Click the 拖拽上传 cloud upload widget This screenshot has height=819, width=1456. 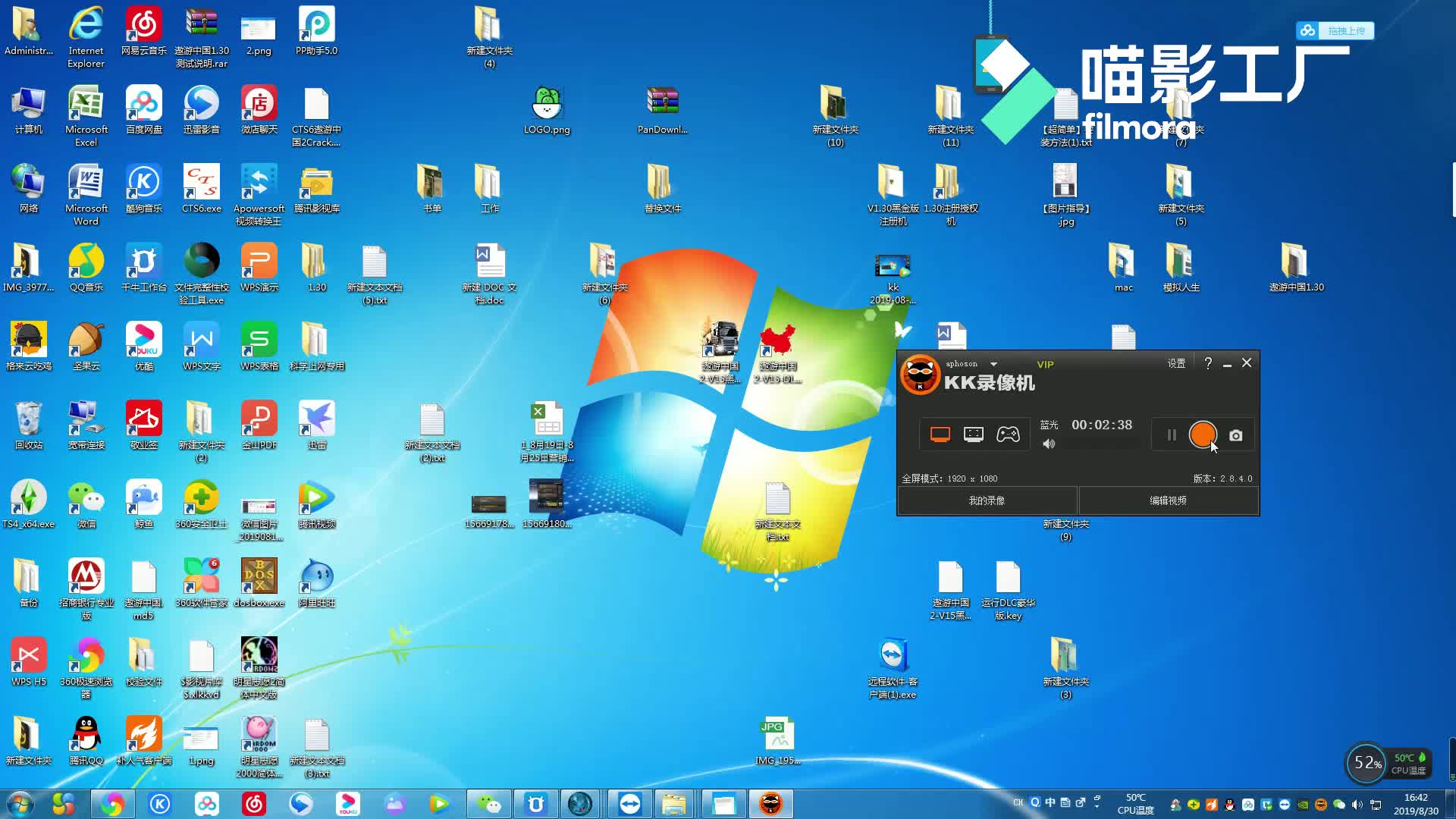click(x=1335, y=30)
